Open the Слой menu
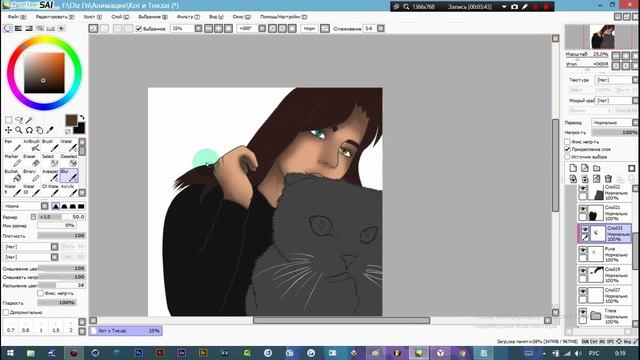The height and width of the screenshot is (360, 640). 120,17
